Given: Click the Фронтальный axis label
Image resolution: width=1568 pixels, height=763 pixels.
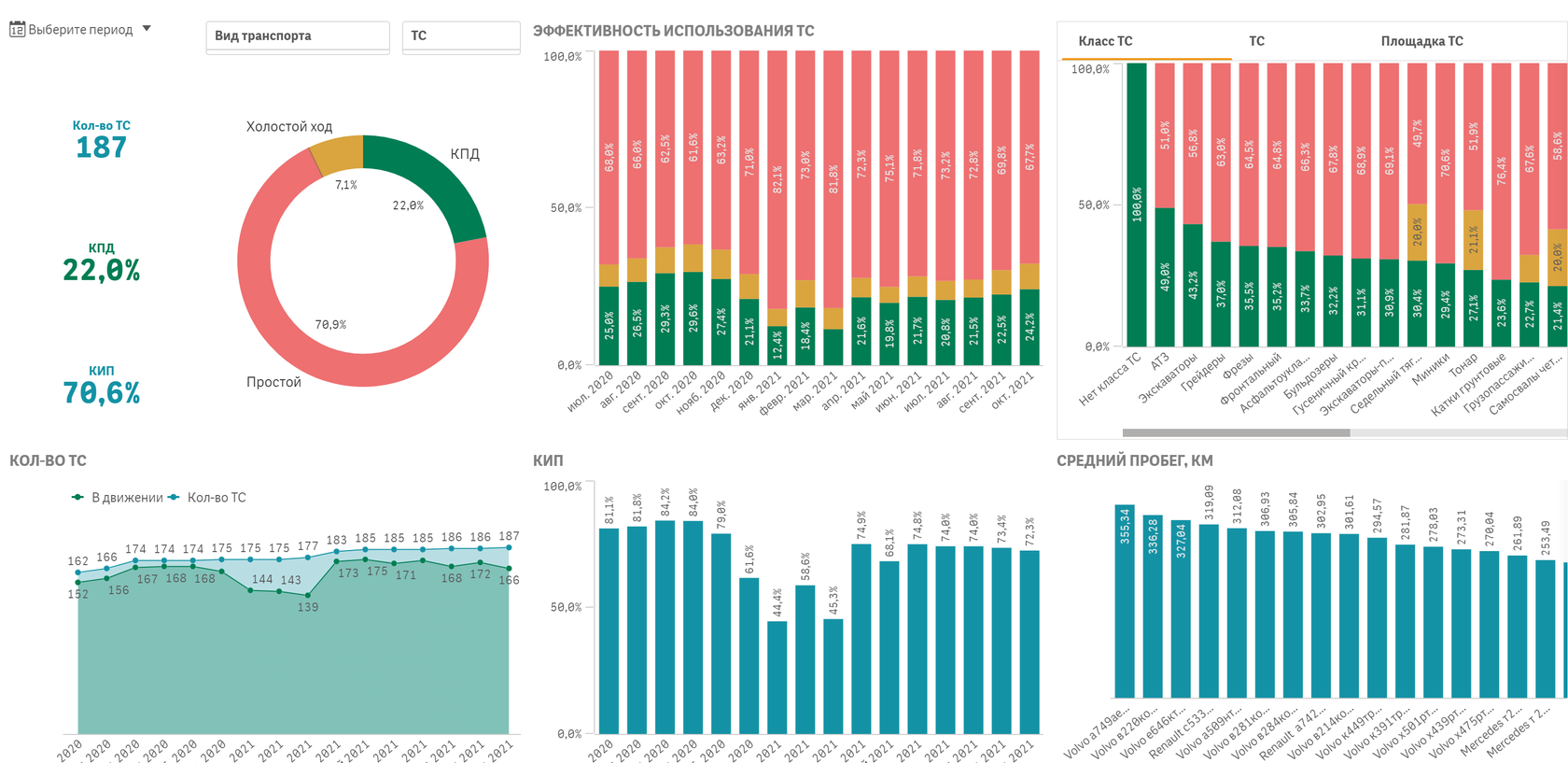Looking at the screenshot, I should 1252,378.
